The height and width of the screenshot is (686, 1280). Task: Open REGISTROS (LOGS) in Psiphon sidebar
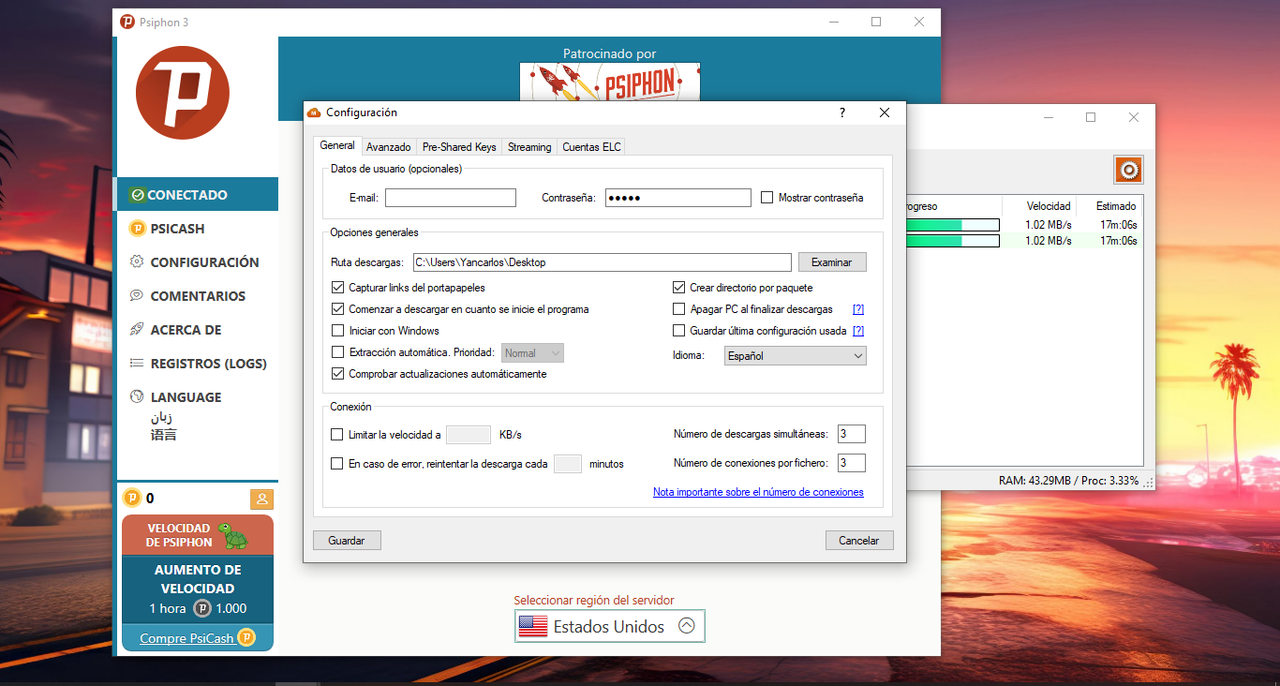click(x=197, y=363)
